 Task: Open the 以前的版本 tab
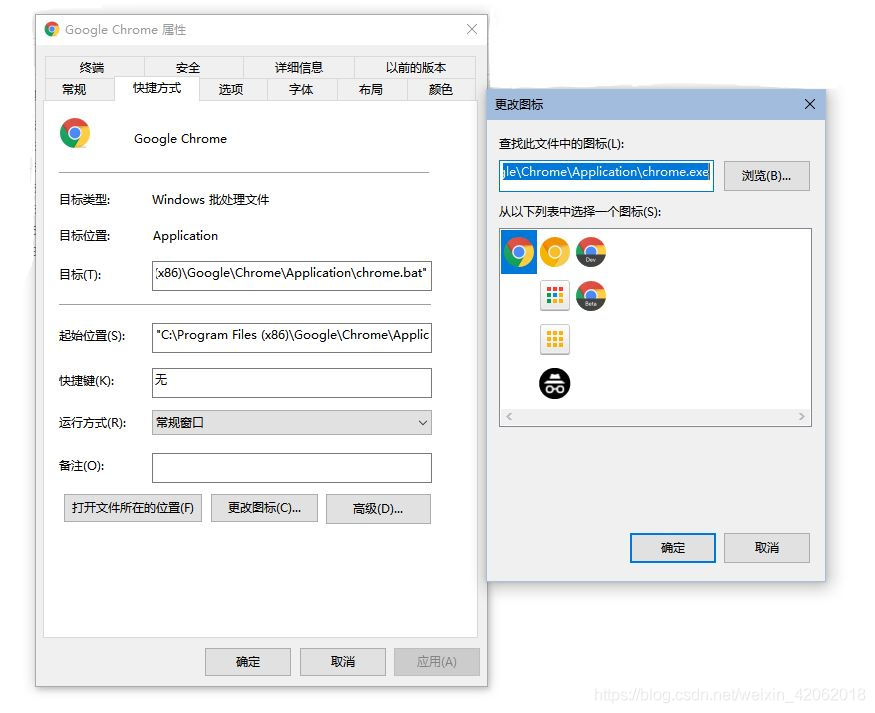pos(416,68)
